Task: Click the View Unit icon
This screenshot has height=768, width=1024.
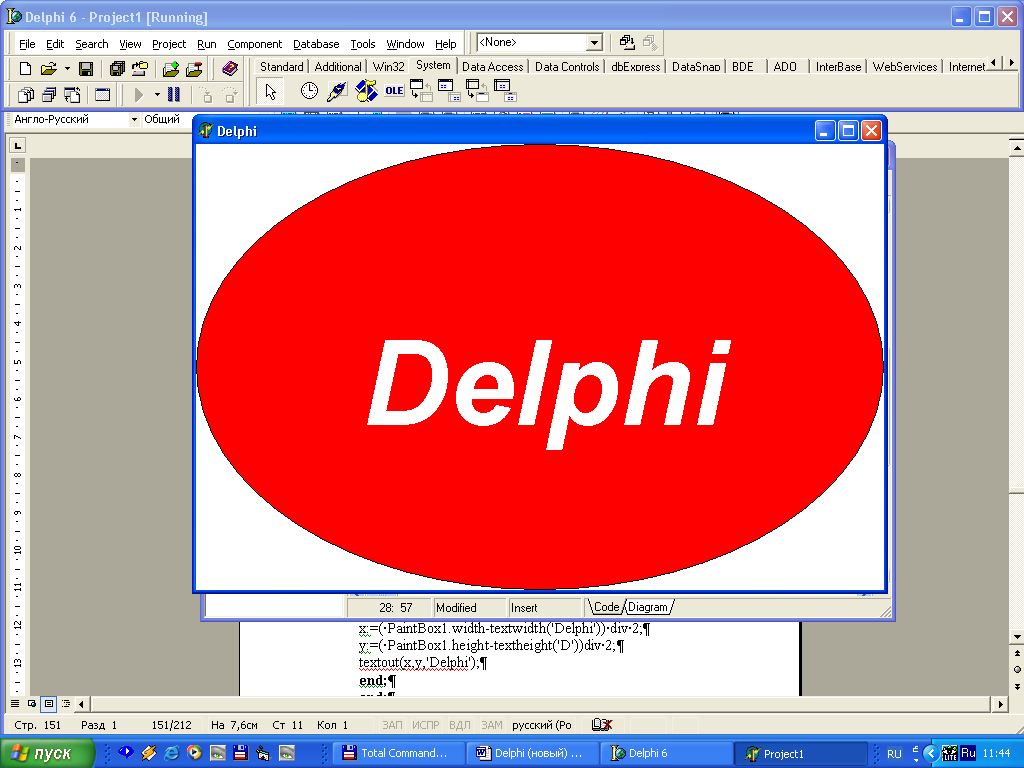Action: pos(25,95)
